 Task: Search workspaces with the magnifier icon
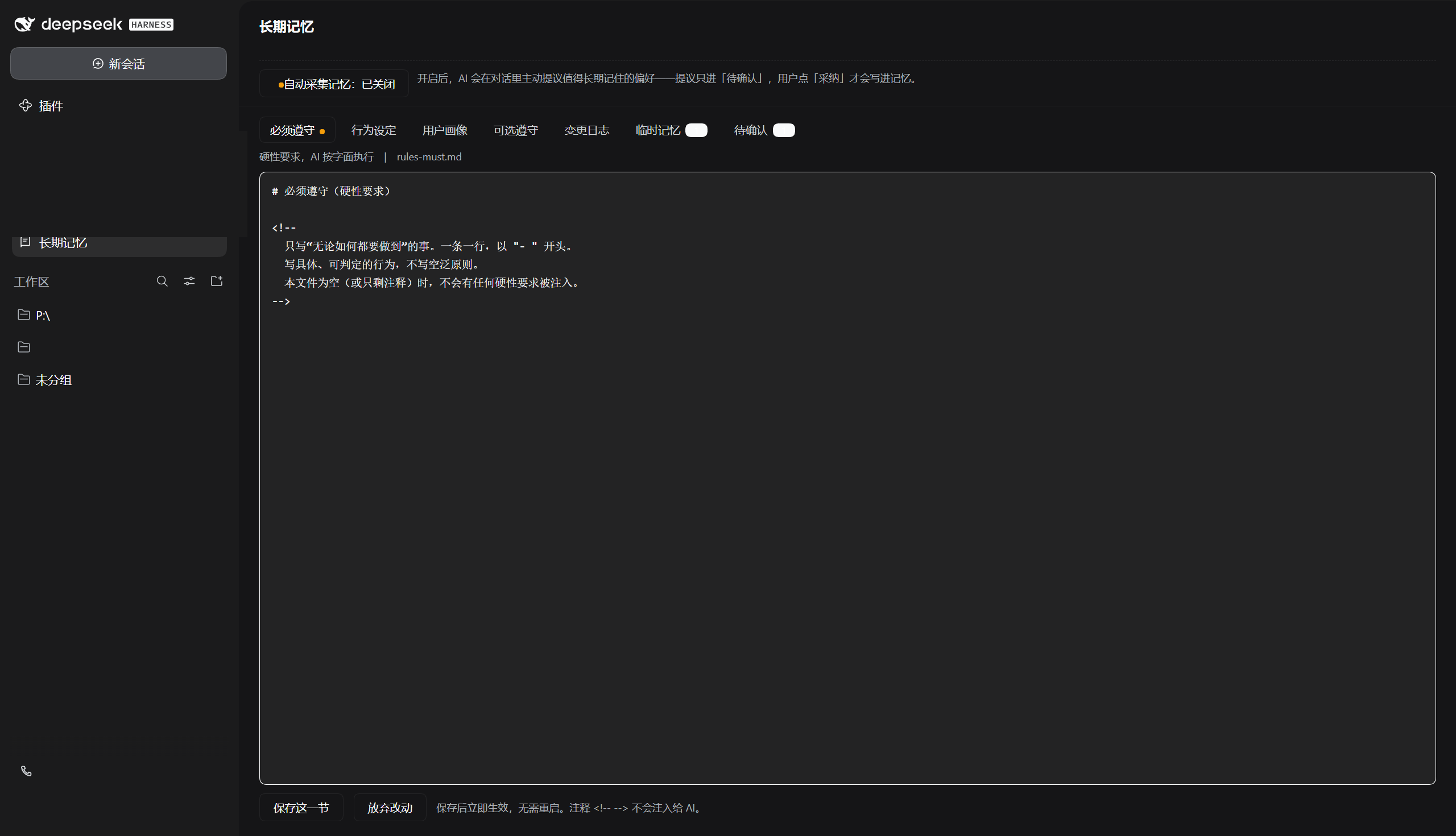coord(162,282)
